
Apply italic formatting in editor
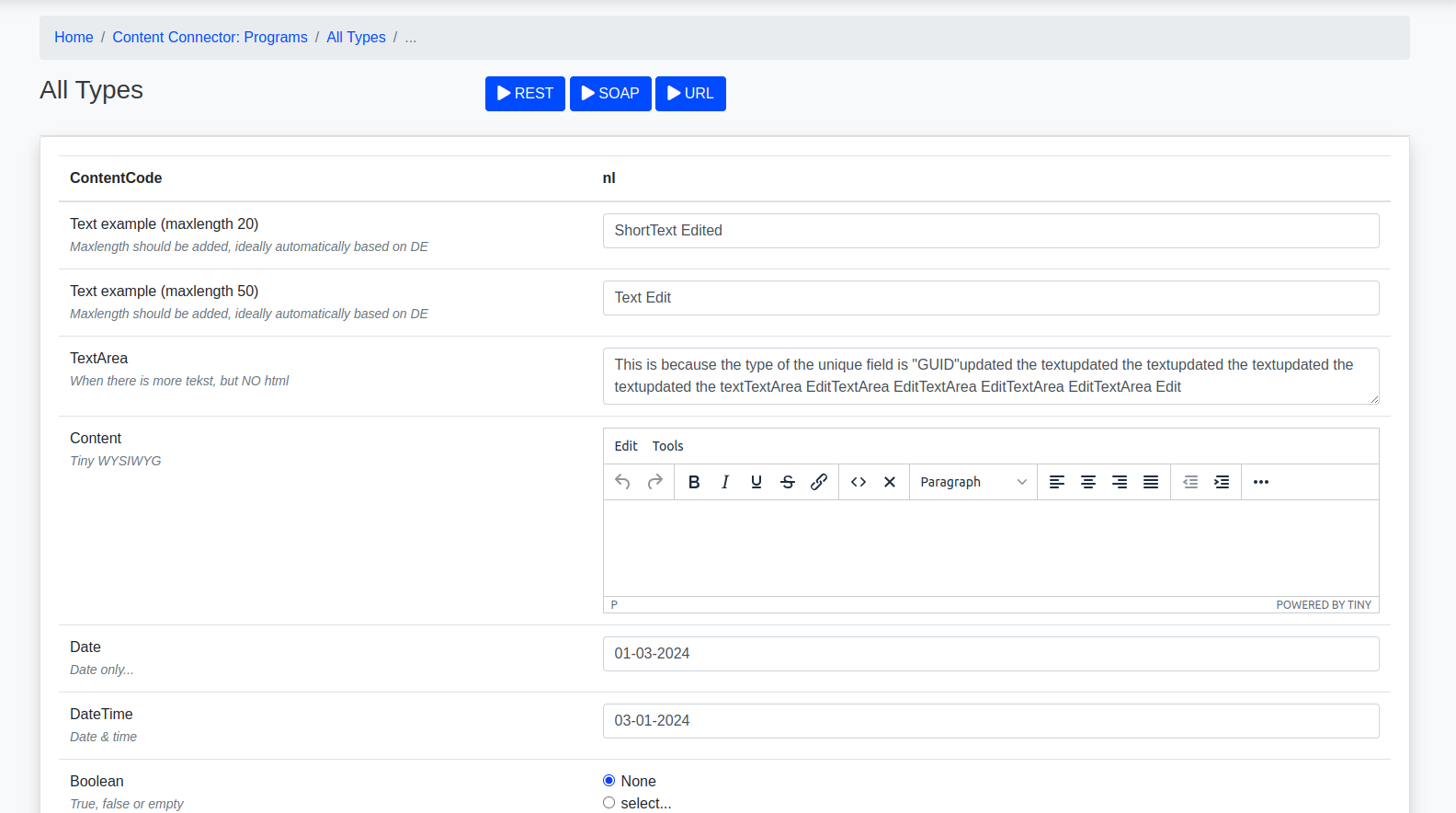(725, 482)
